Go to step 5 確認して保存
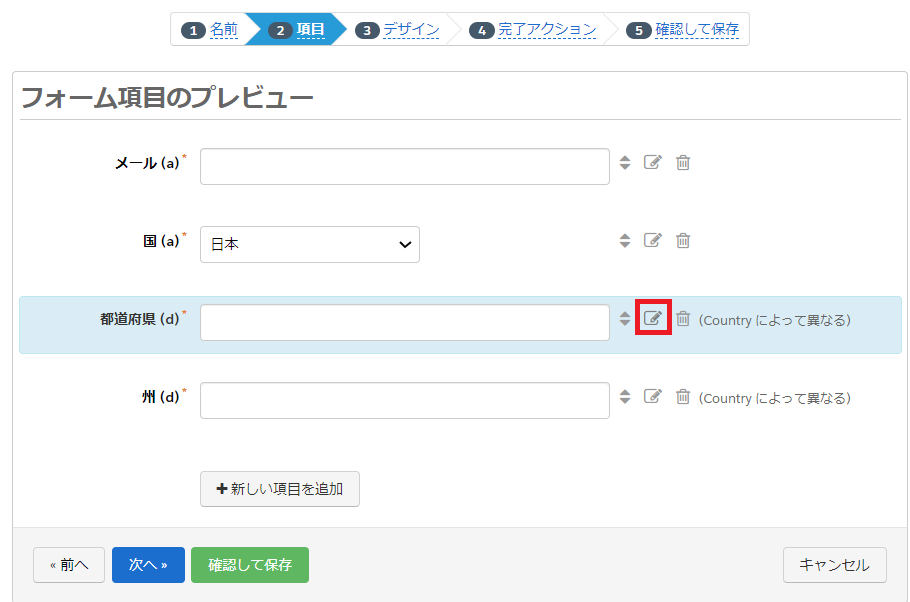Viewport: 910px width, 602px height. tap(697, 29)
